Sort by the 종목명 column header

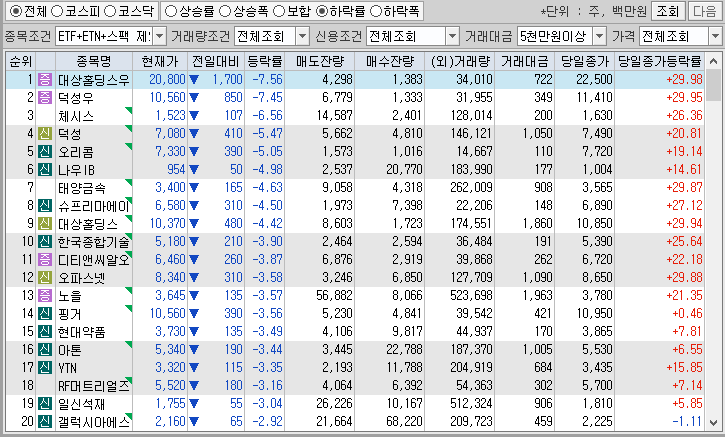[x=94, y=61]
